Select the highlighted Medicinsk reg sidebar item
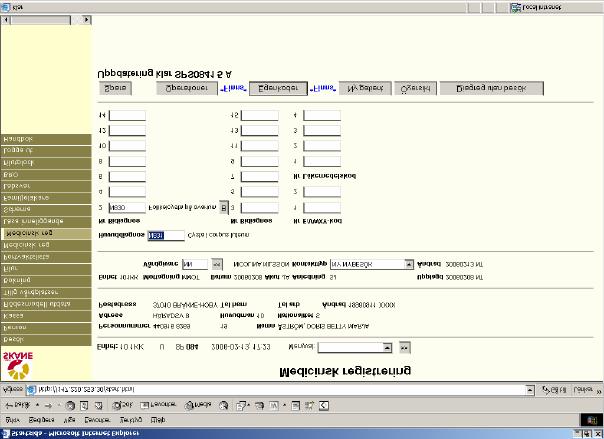 pyautogui.click(x=46, y=233)
